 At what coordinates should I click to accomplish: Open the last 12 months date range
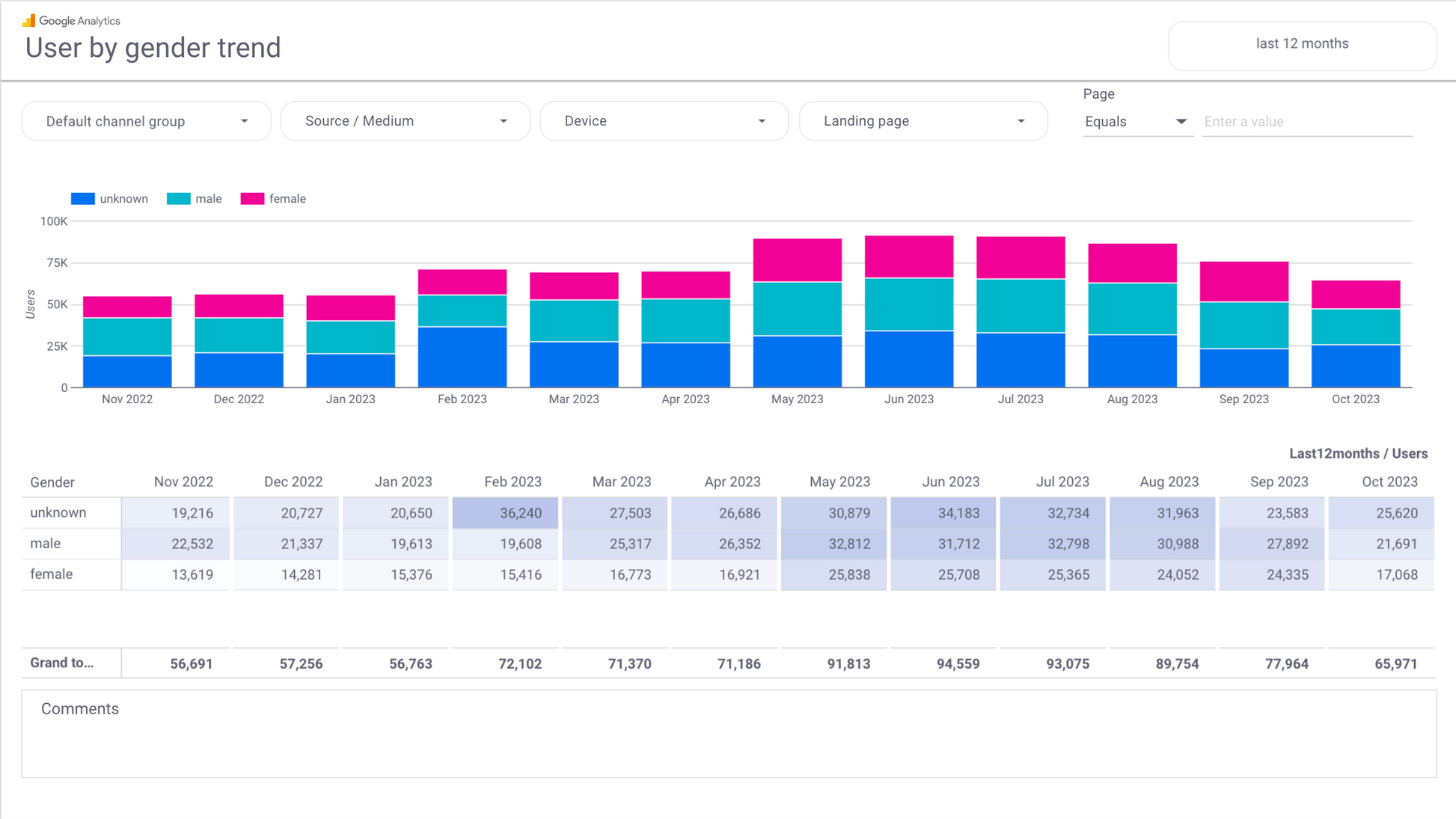coord(1301,44)
